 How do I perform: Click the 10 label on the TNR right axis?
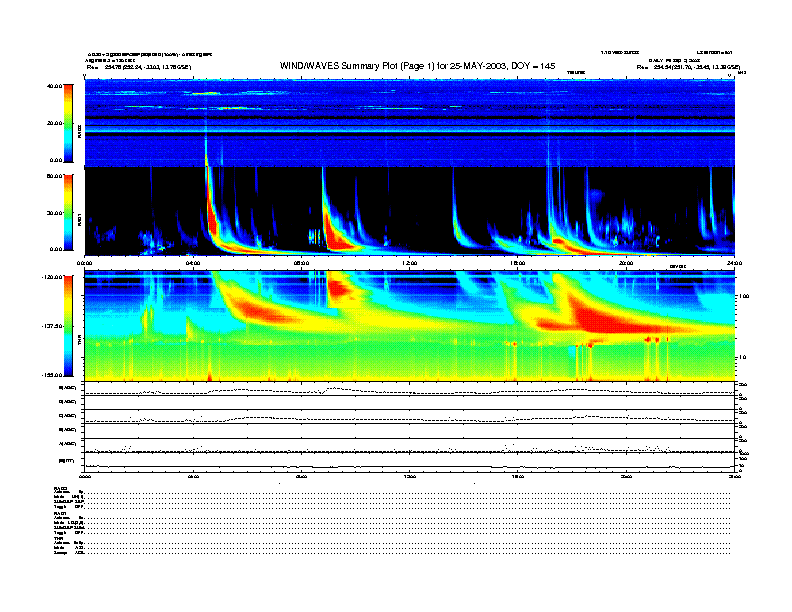point(742,358)
